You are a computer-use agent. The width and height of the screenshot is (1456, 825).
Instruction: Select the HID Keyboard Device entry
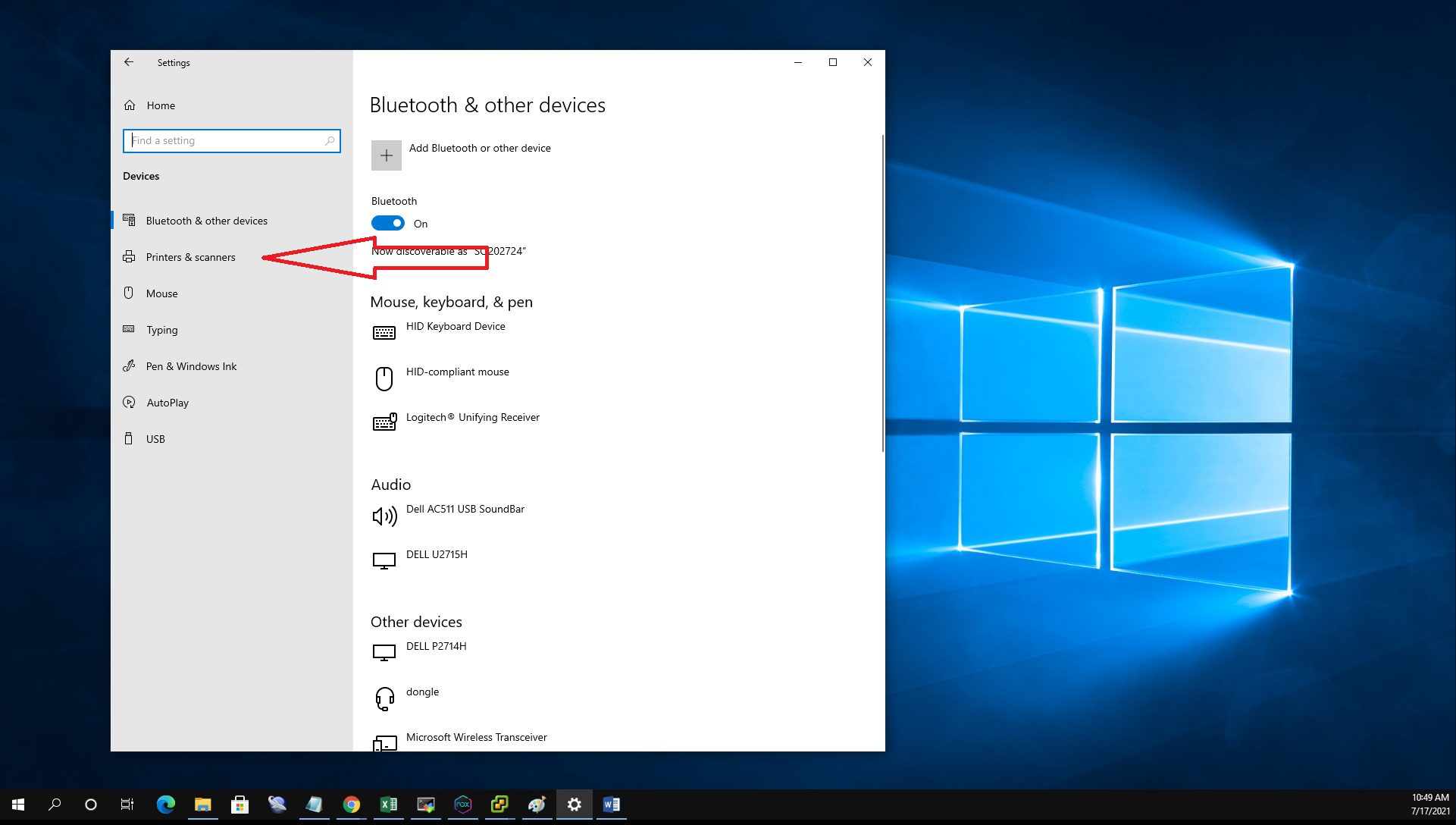click(x=455, y=327)
